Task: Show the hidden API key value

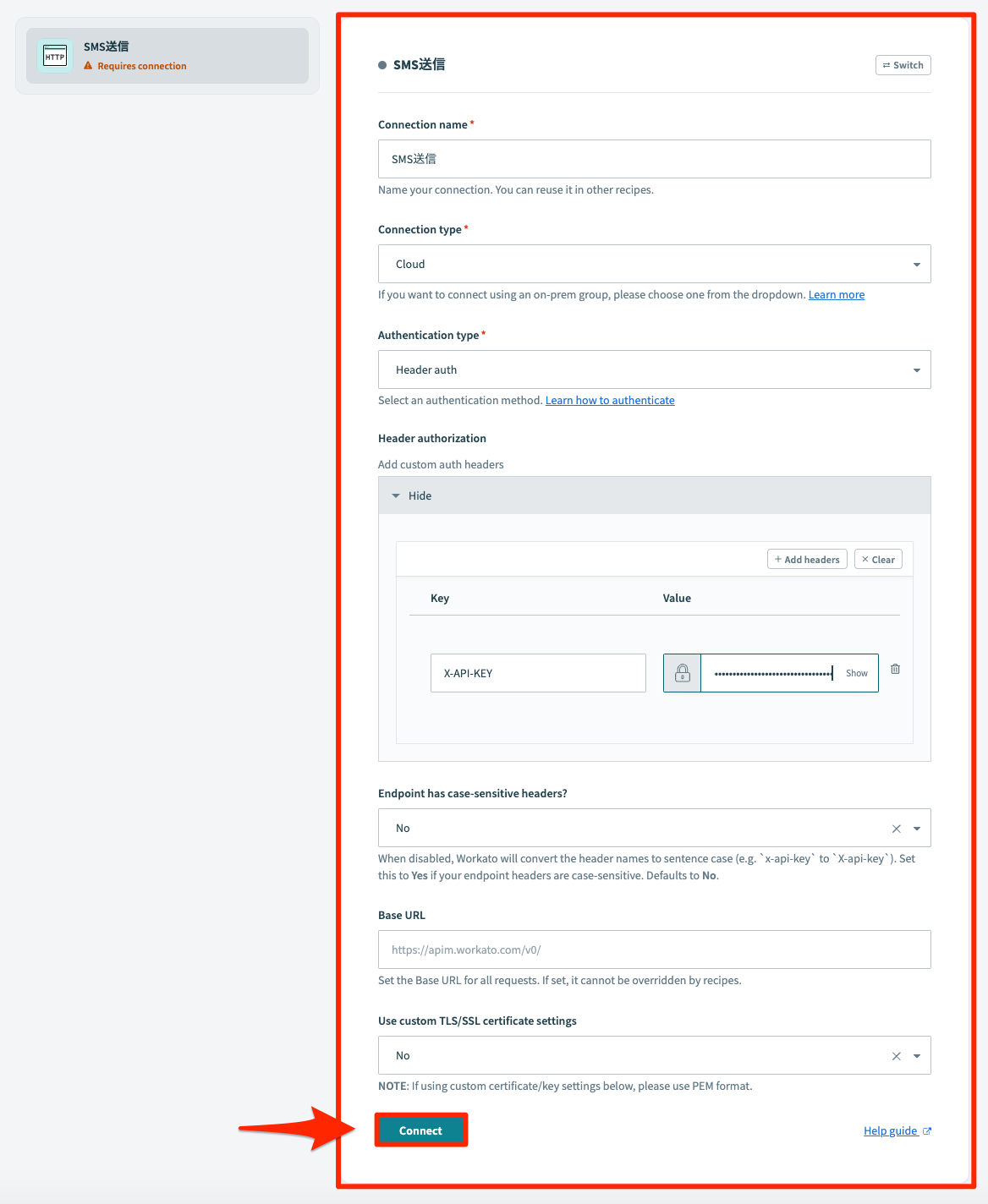Action: (x=857, y=673)
